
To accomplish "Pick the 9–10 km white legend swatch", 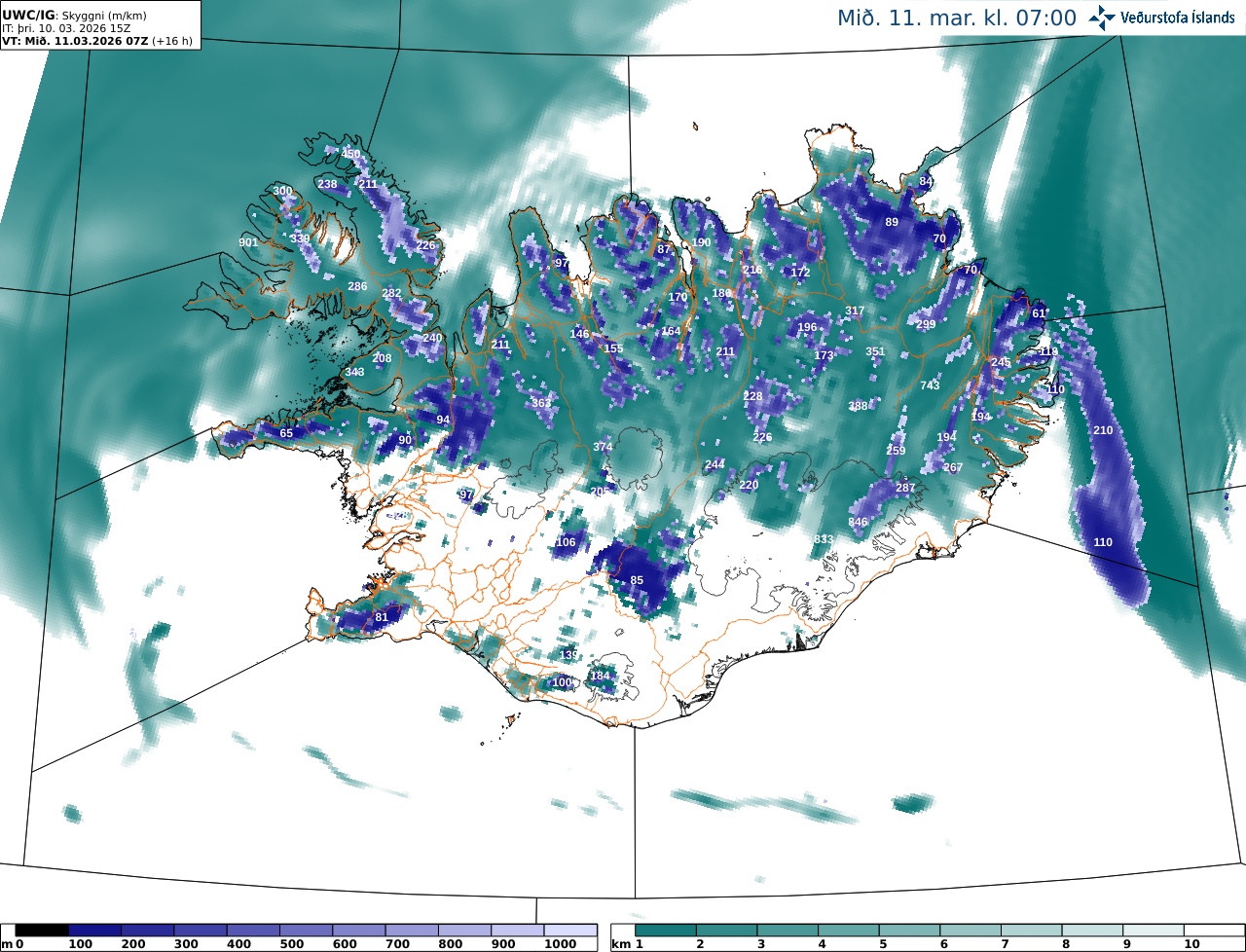I will (x=1154, y=931).
